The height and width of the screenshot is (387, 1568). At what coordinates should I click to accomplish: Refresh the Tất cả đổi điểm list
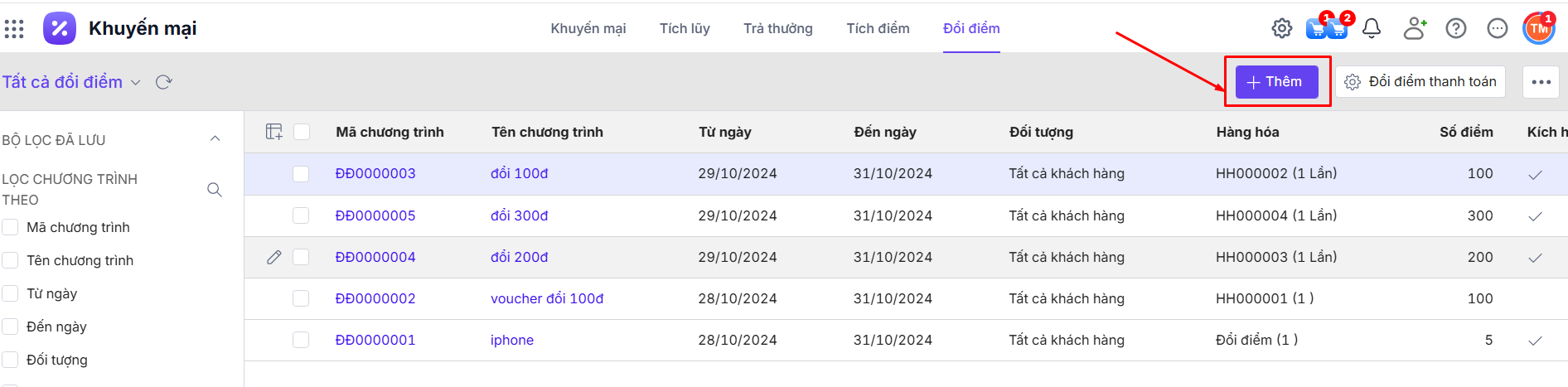[x=164, y=82]
